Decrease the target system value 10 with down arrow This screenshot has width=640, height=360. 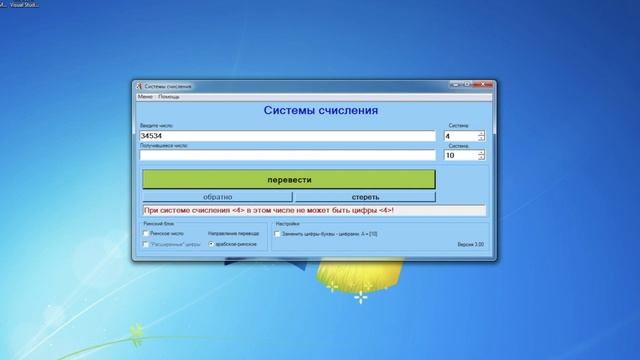pos(481,158)
